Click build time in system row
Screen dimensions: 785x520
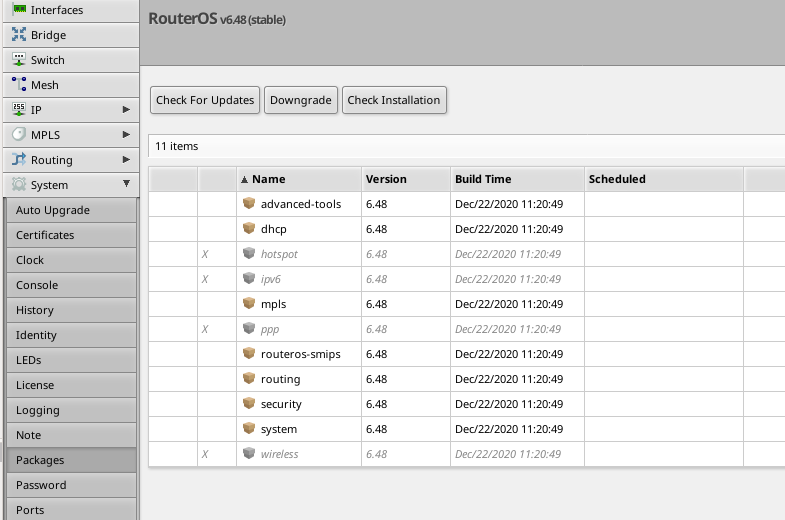(x=509, y=429)
